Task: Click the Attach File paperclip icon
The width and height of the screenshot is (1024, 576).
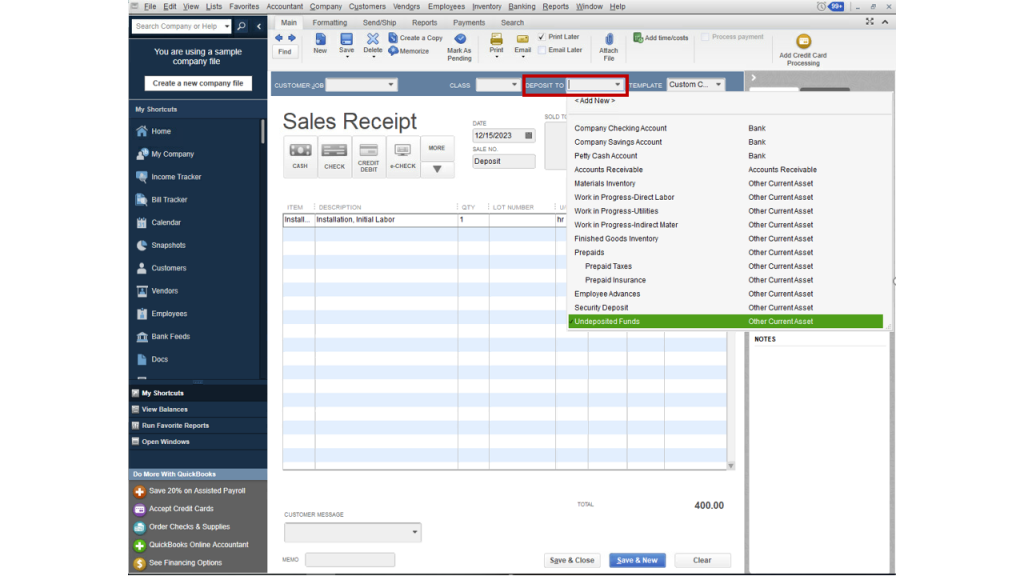Action: (609, 40)
